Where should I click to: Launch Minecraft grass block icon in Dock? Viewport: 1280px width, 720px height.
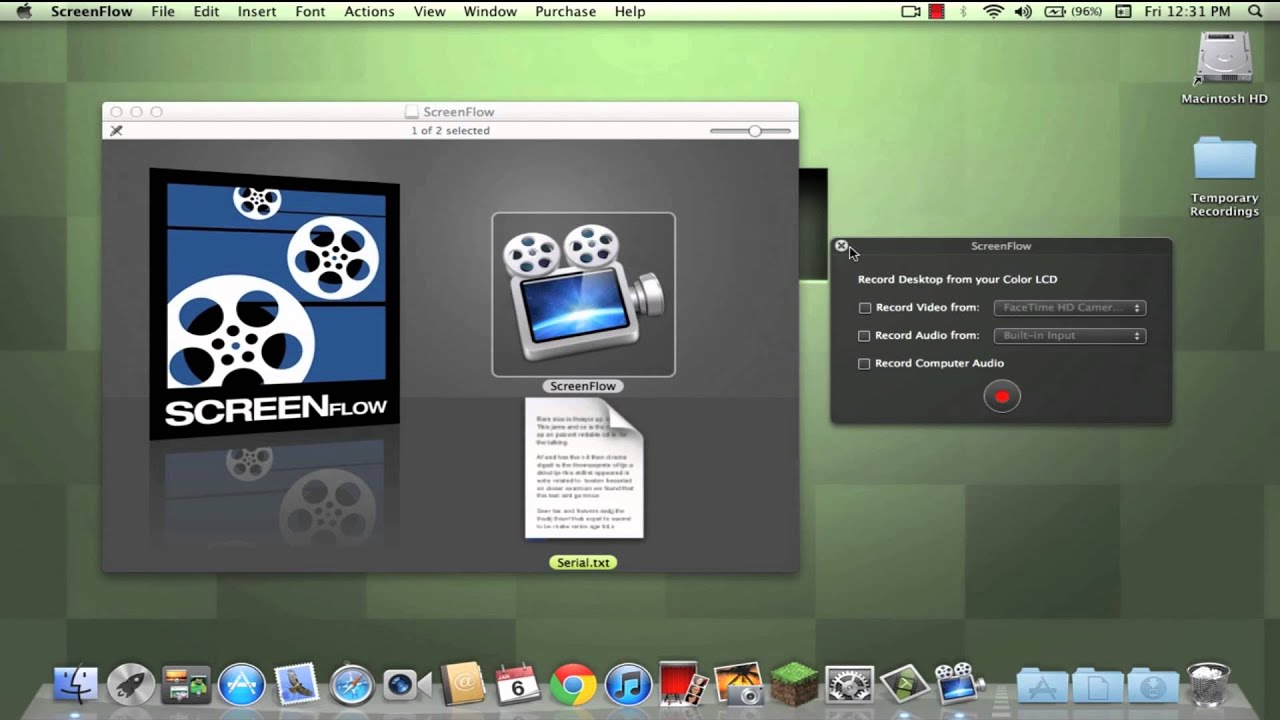[x=793, y=685]
